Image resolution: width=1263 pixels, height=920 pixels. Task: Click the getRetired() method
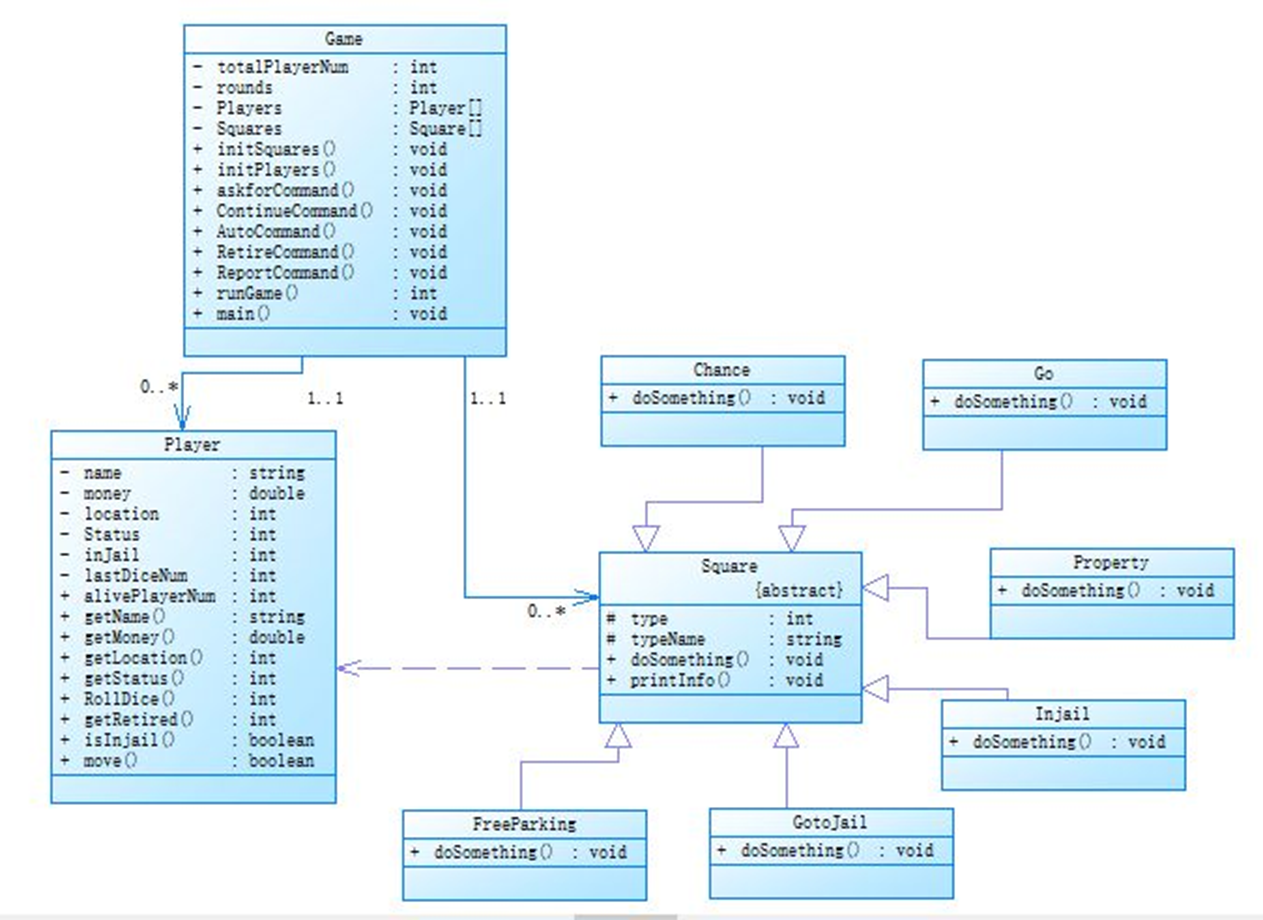(x=139, y=720)
